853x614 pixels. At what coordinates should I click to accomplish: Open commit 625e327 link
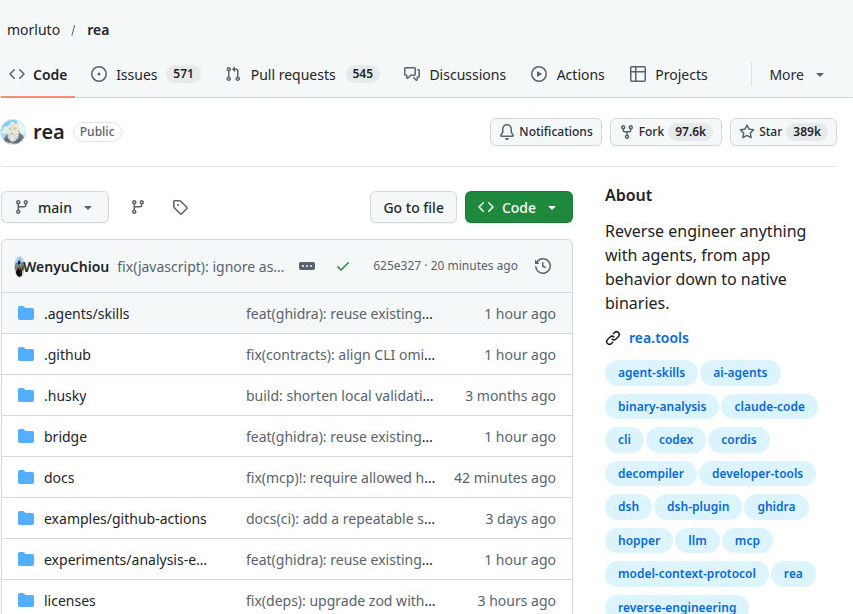pyautogui.click(x=397, y=265)
